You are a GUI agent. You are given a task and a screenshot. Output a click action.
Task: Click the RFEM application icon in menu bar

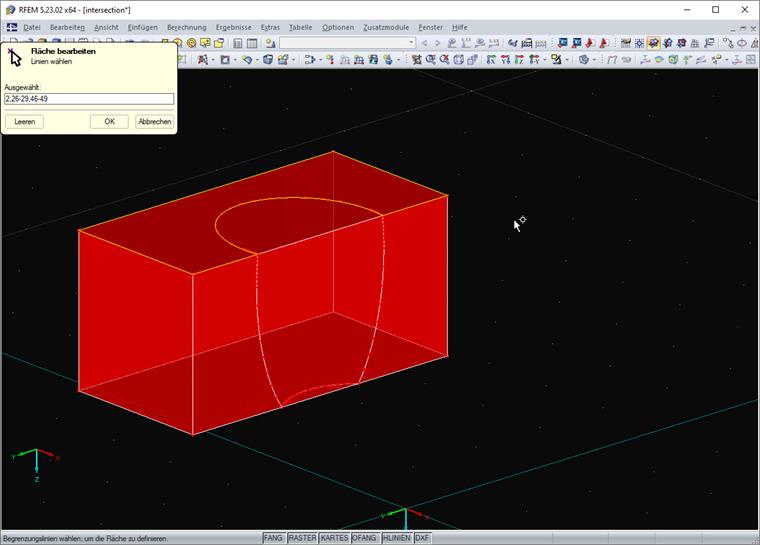click(x=11, y=27)
